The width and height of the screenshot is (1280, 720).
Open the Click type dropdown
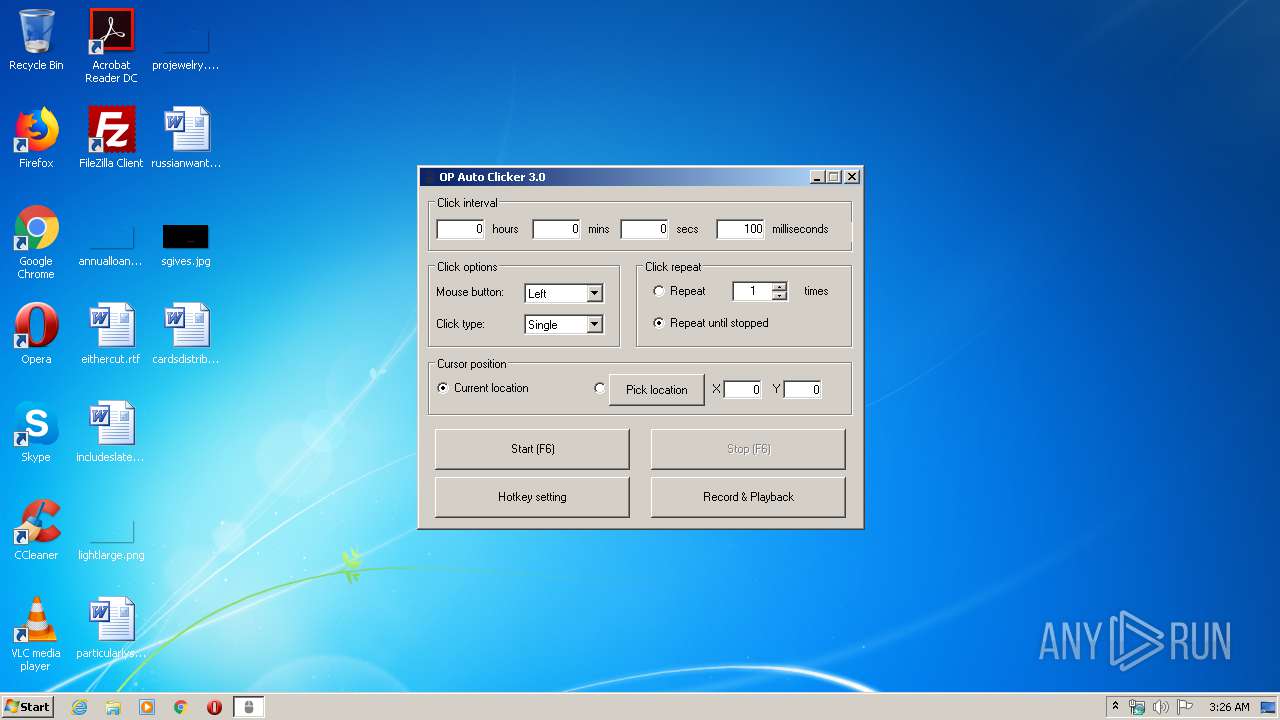[595, 325]
